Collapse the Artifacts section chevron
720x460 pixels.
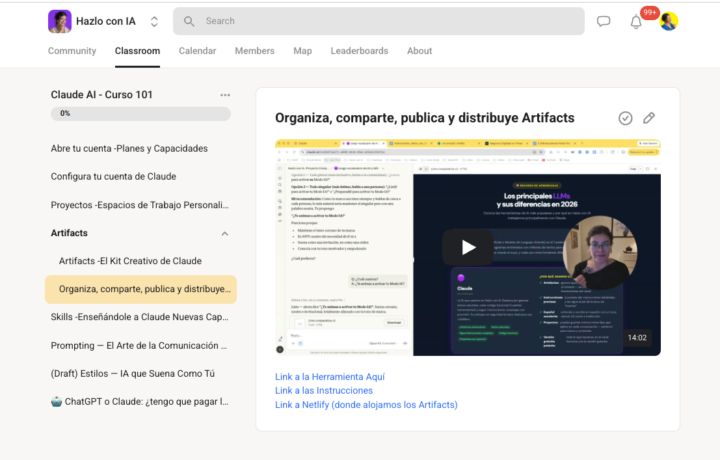tap(225, 233)
